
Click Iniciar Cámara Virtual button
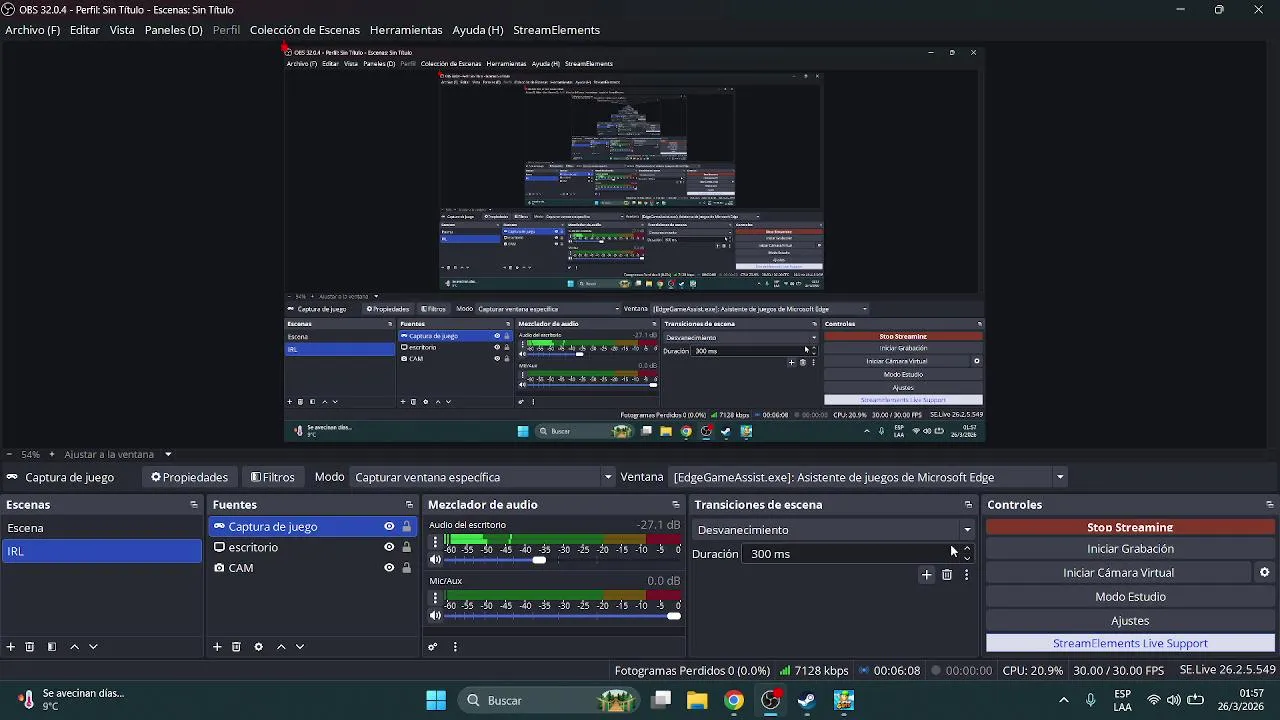(x=1118, y=573)
